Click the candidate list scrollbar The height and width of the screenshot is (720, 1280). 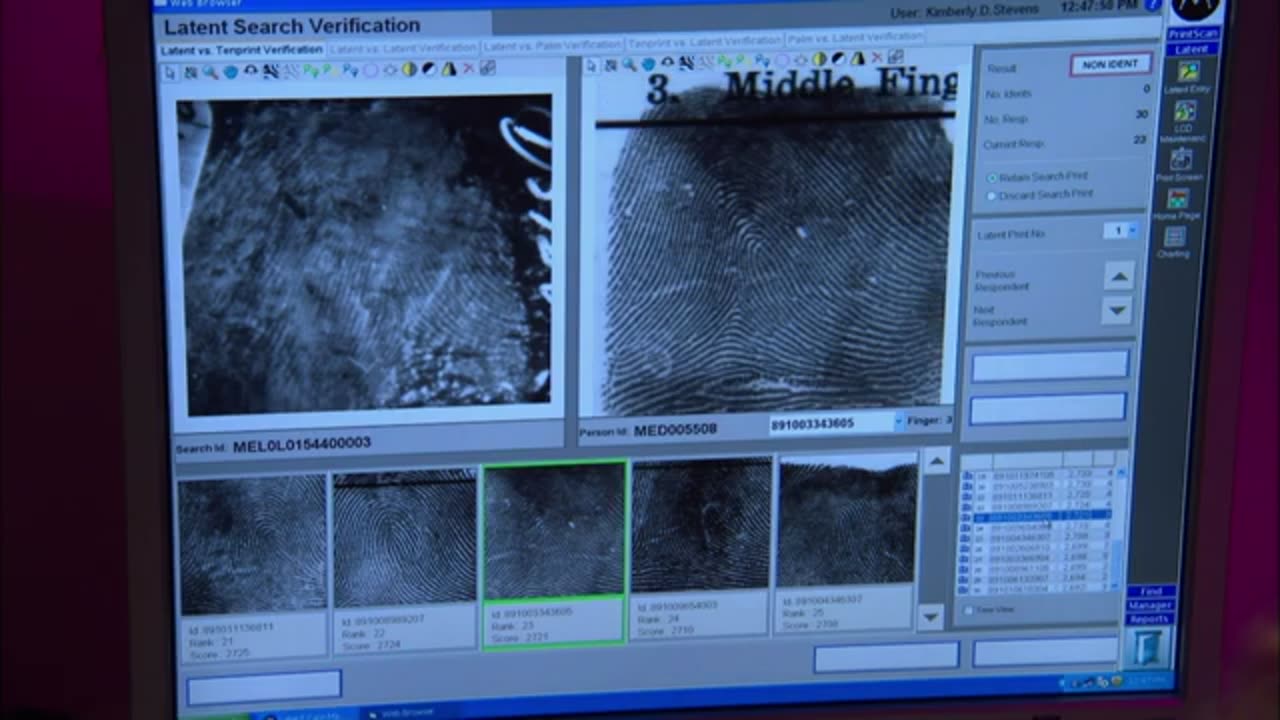(x=1120, y=528)
